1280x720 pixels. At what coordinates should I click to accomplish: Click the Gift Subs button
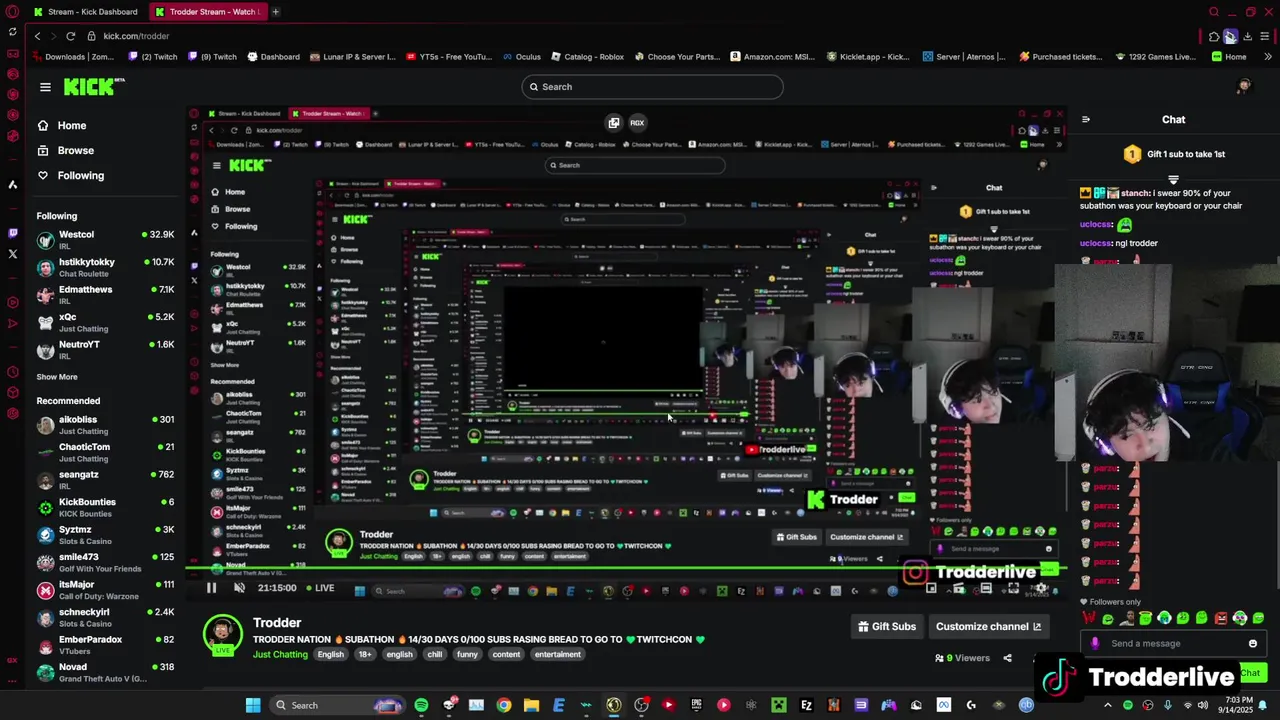pyautogui.click(x=887, y=627)
